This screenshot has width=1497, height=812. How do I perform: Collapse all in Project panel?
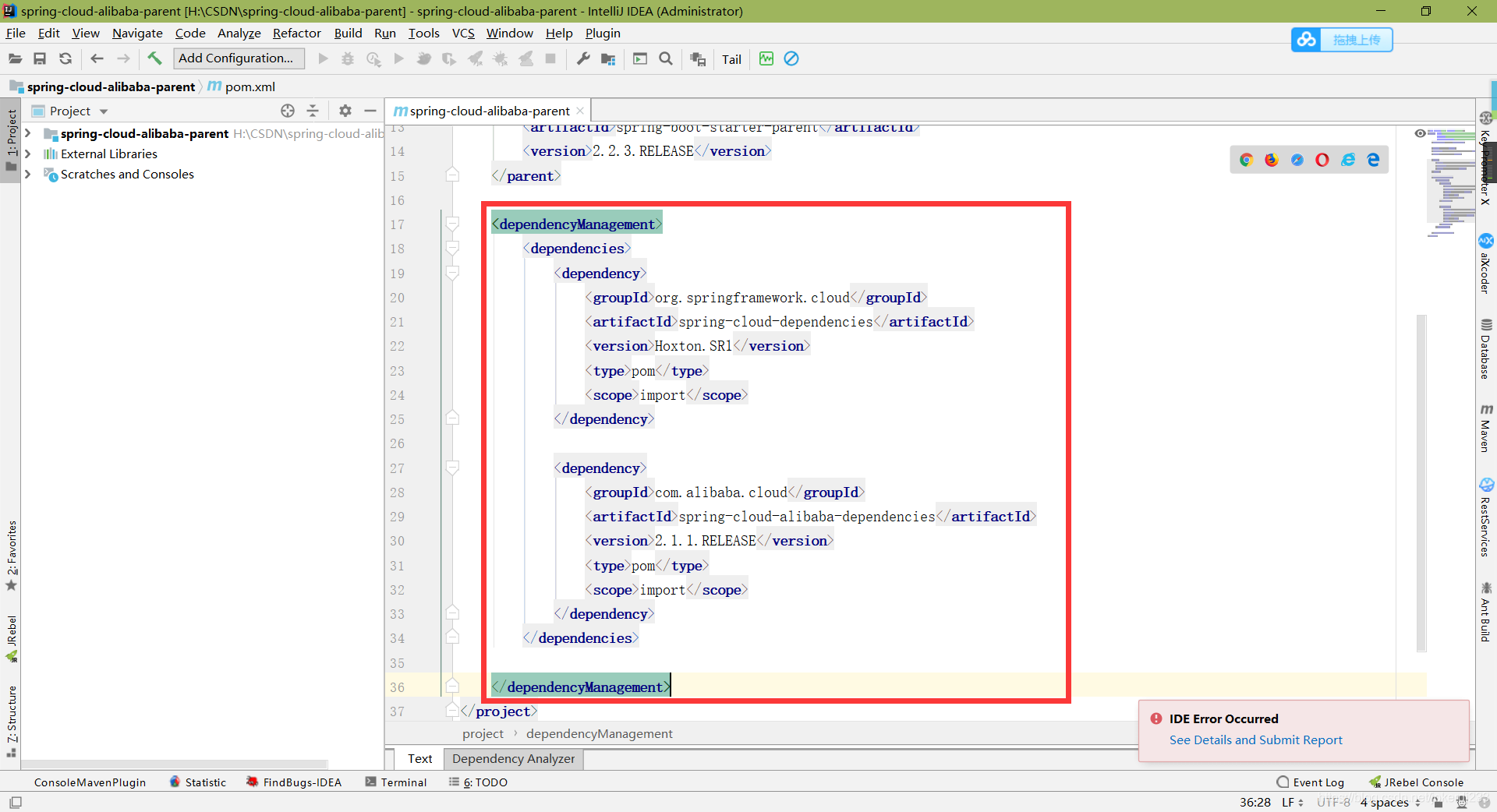313,111
